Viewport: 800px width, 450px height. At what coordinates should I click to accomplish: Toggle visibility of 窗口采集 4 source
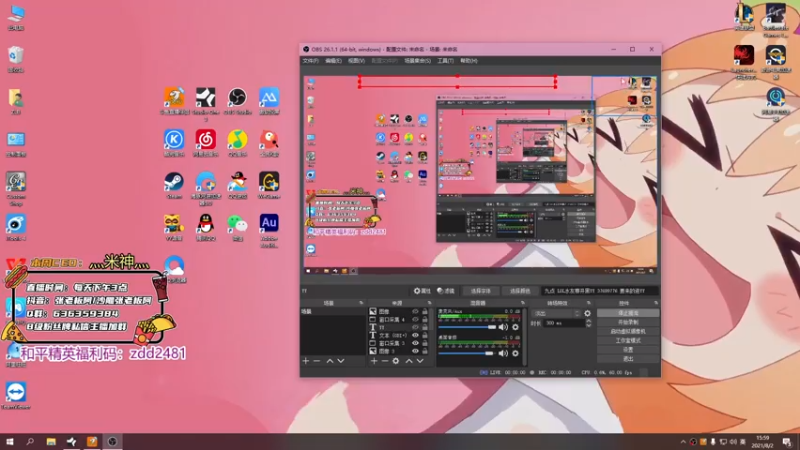point(415,319)
